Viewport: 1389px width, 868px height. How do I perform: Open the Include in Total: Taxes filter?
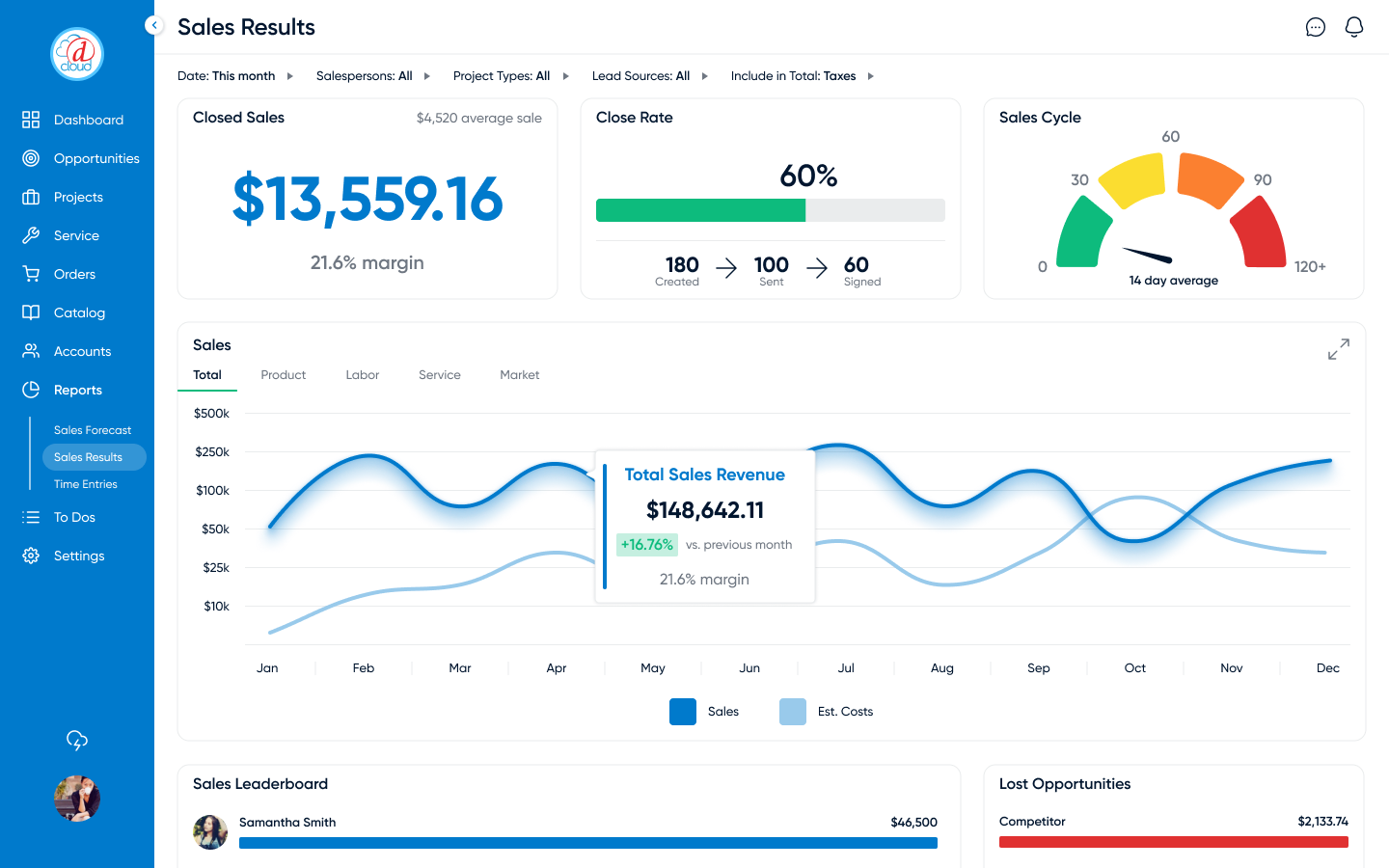pyautogui.click(x=803, y=76)
